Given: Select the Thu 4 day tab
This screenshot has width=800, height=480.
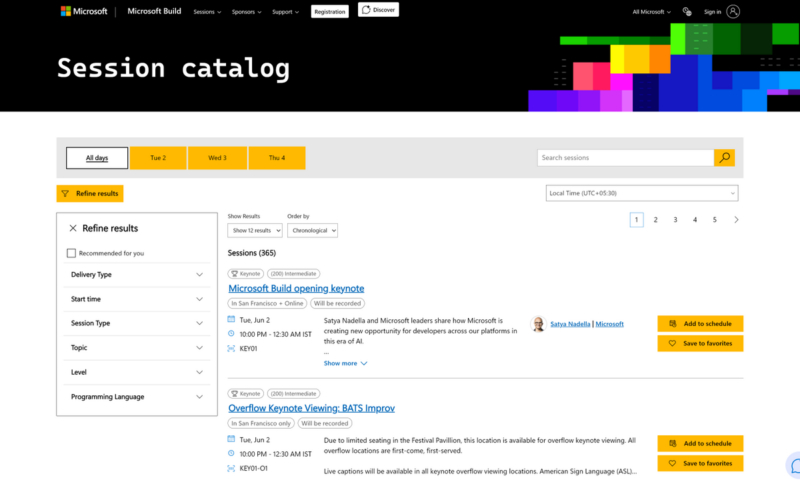Looking at the screenshot, I should coord(277,158).
